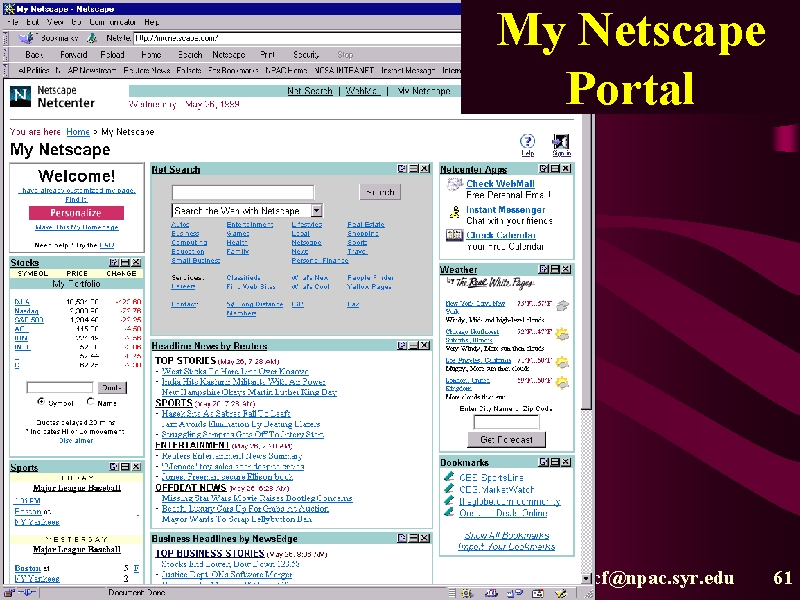Close the Netcenter Apps panel
The image size is (800, 600).
[x=566, y=168]
